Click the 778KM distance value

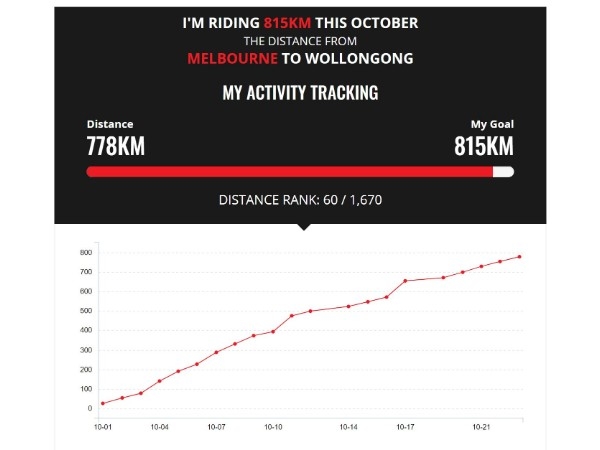pos(116,146)
